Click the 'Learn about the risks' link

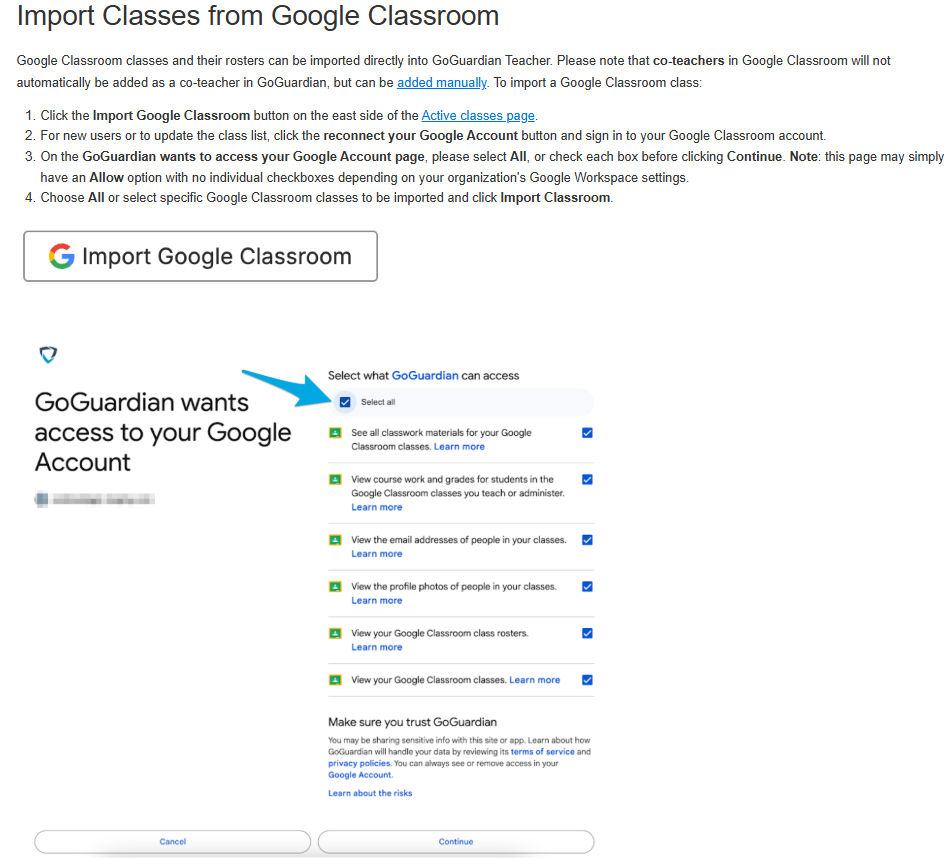(370, 793)
